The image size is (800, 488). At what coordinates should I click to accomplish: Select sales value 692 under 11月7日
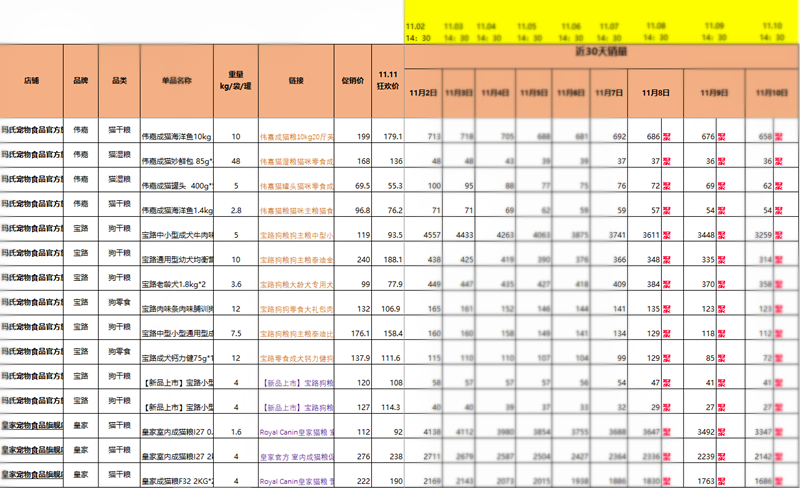coord(609,131)
